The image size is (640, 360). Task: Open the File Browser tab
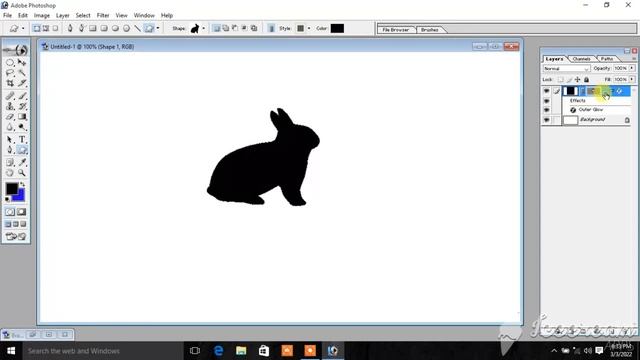pos(396,30)
